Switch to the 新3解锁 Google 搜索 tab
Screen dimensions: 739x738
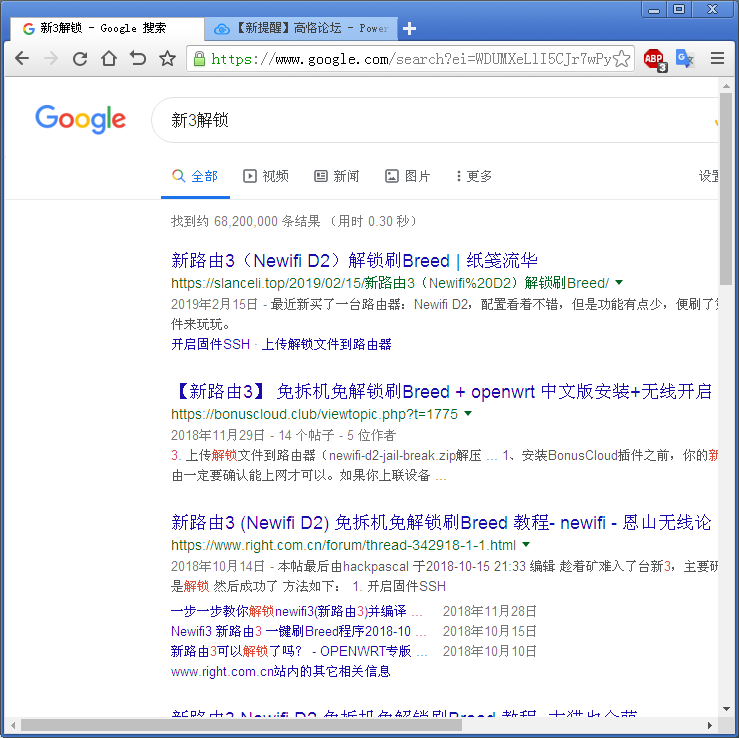pos(107,29)
